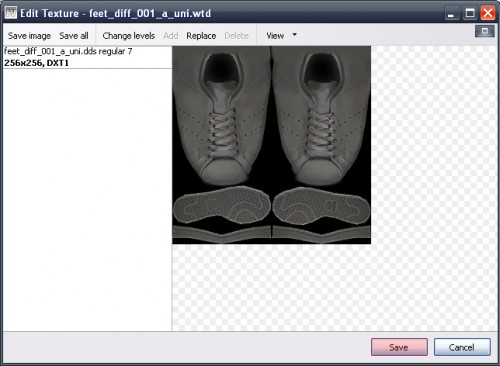Minimize the Edit Texture window
500x366 pixels.
click(451, 14)
